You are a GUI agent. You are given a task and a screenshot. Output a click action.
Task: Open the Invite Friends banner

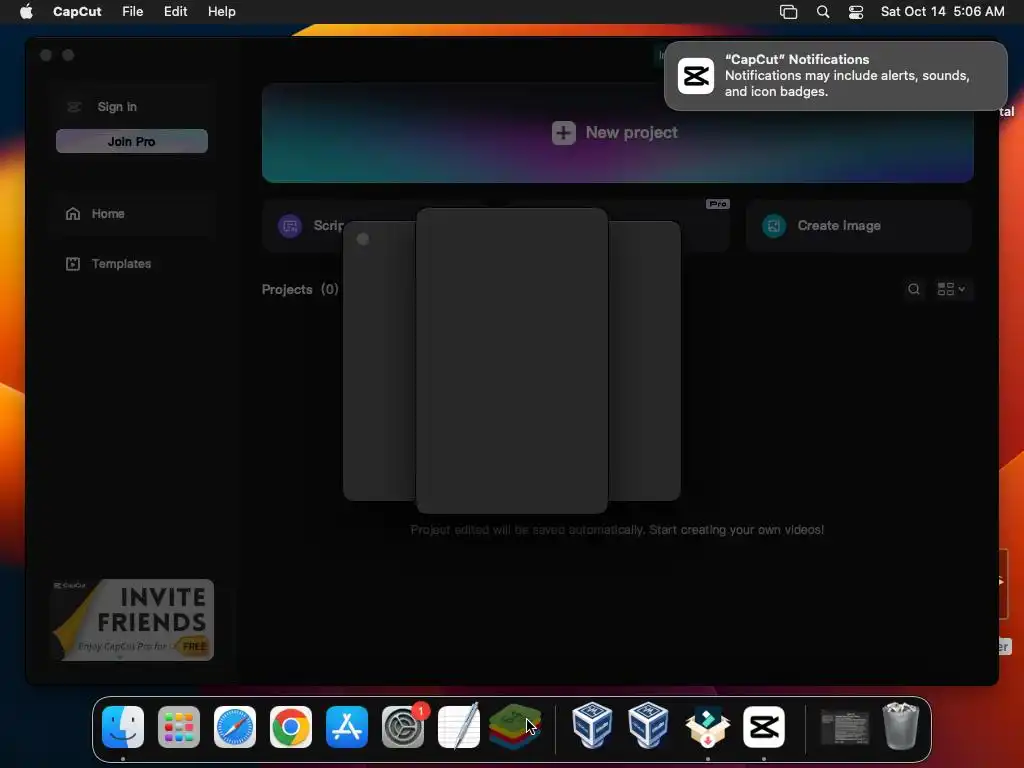tap(133, 620)
